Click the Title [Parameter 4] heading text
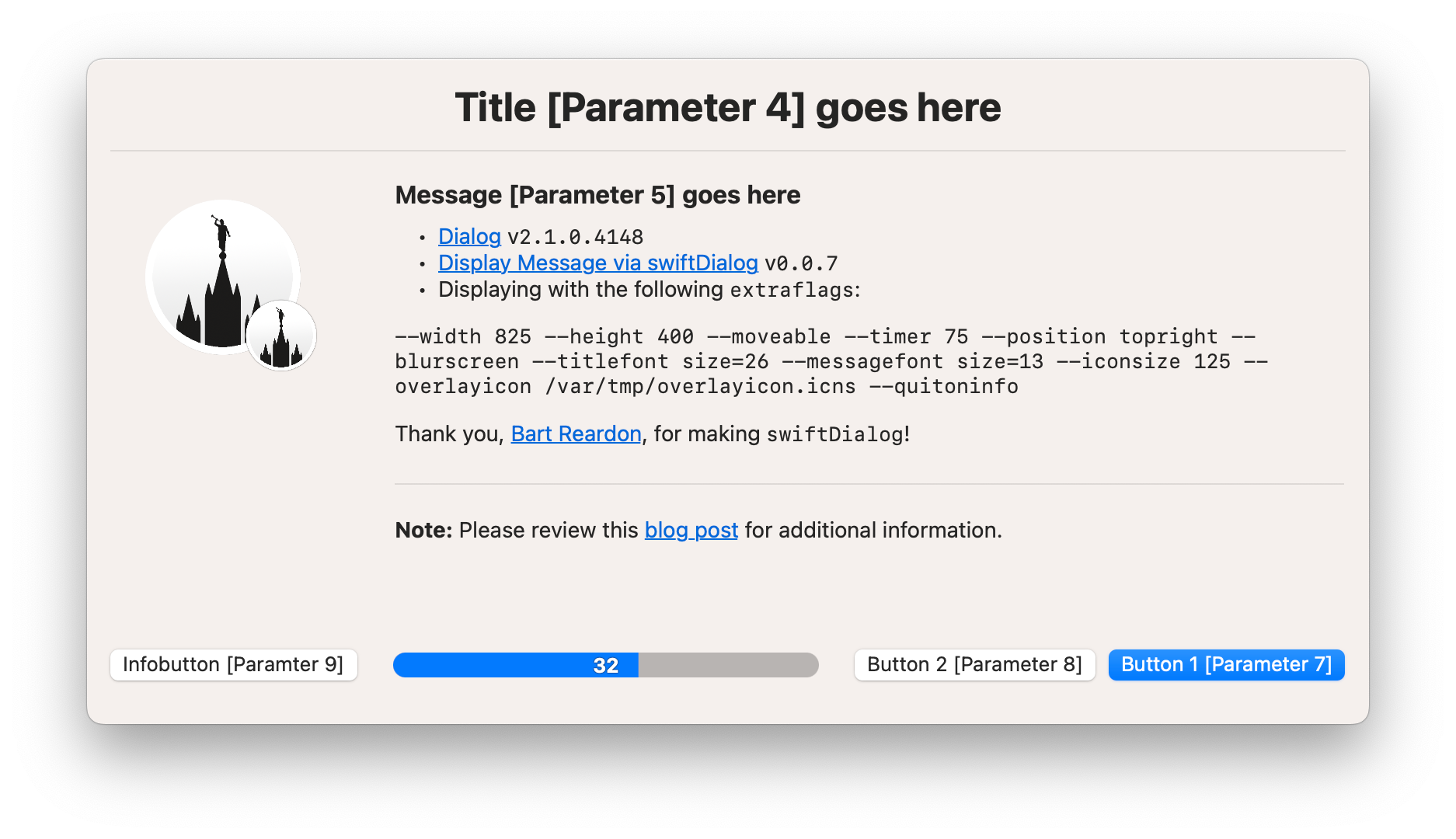The width and height of the screenshot is (1456, 839). [728, 107]
